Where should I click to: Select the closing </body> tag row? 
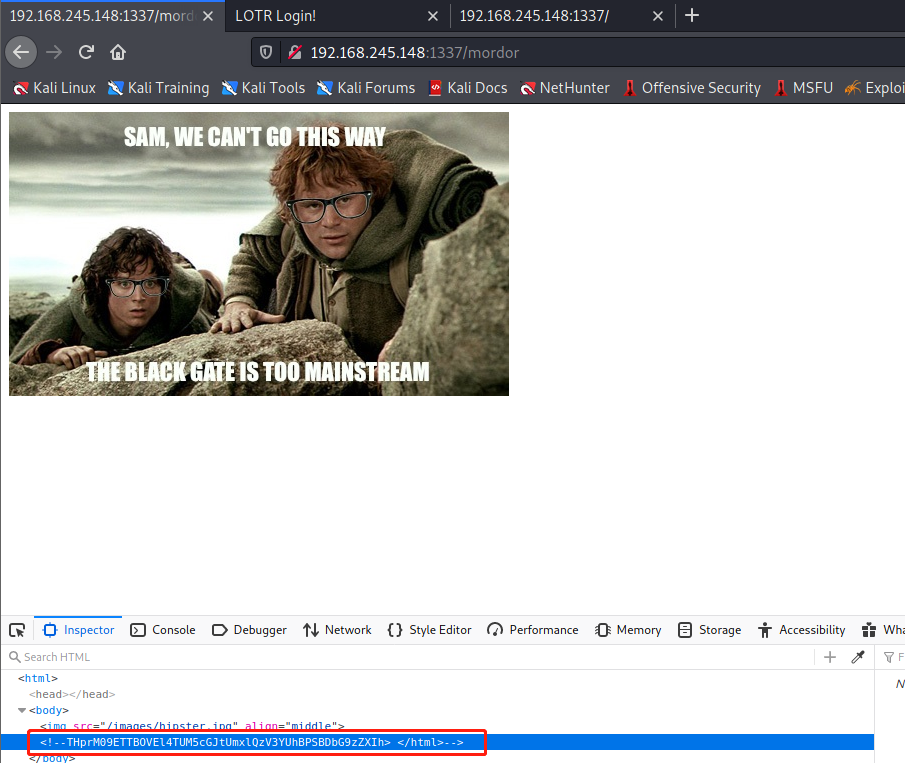click(x=52, y=758)
